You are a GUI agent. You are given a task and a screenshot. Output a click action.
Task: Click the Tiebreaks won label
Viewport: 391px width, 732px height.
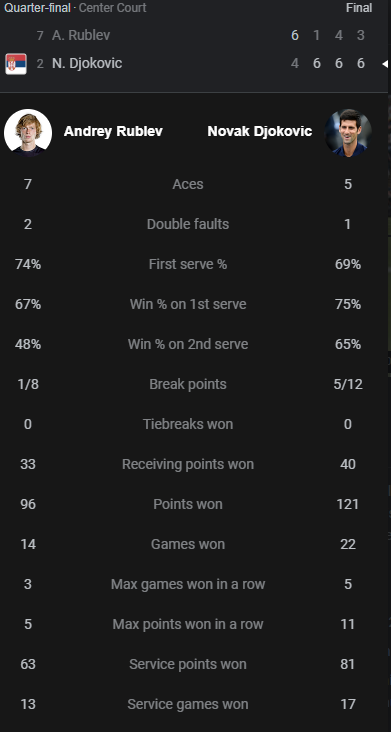pos(188,424)
